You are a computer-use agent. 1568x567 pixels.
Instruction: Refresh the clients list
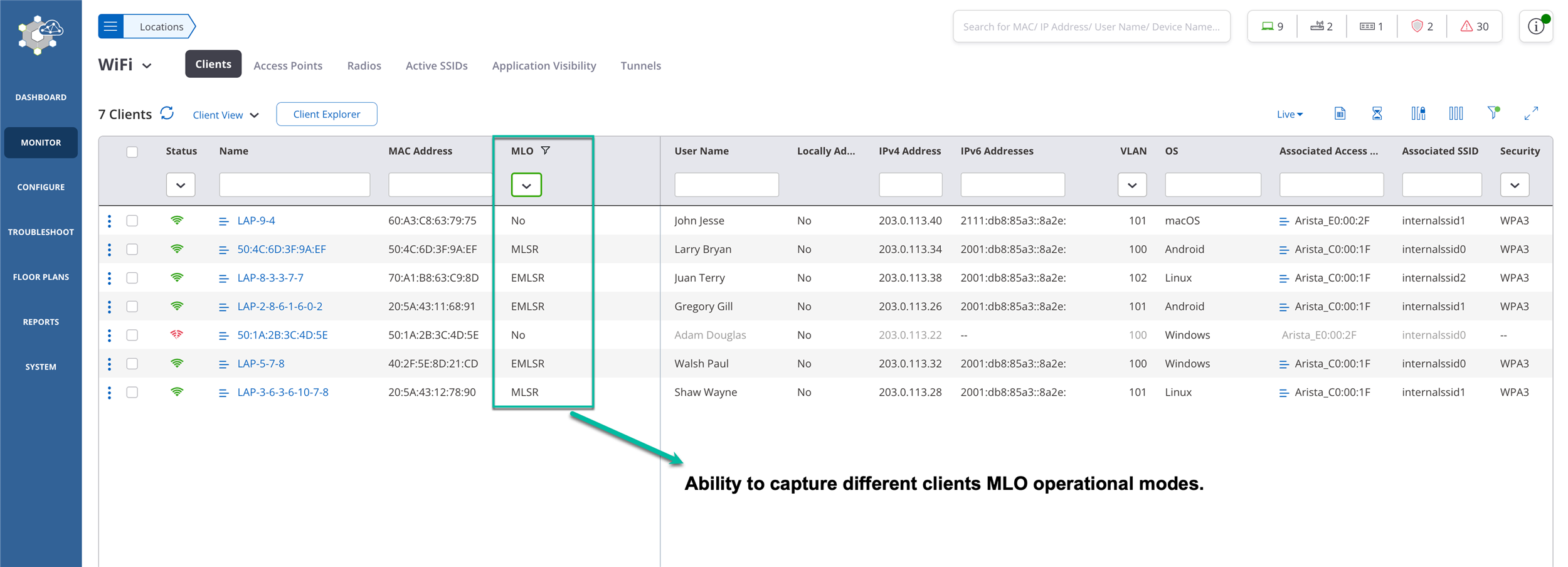pyautogui.click(x=167, y=114)
